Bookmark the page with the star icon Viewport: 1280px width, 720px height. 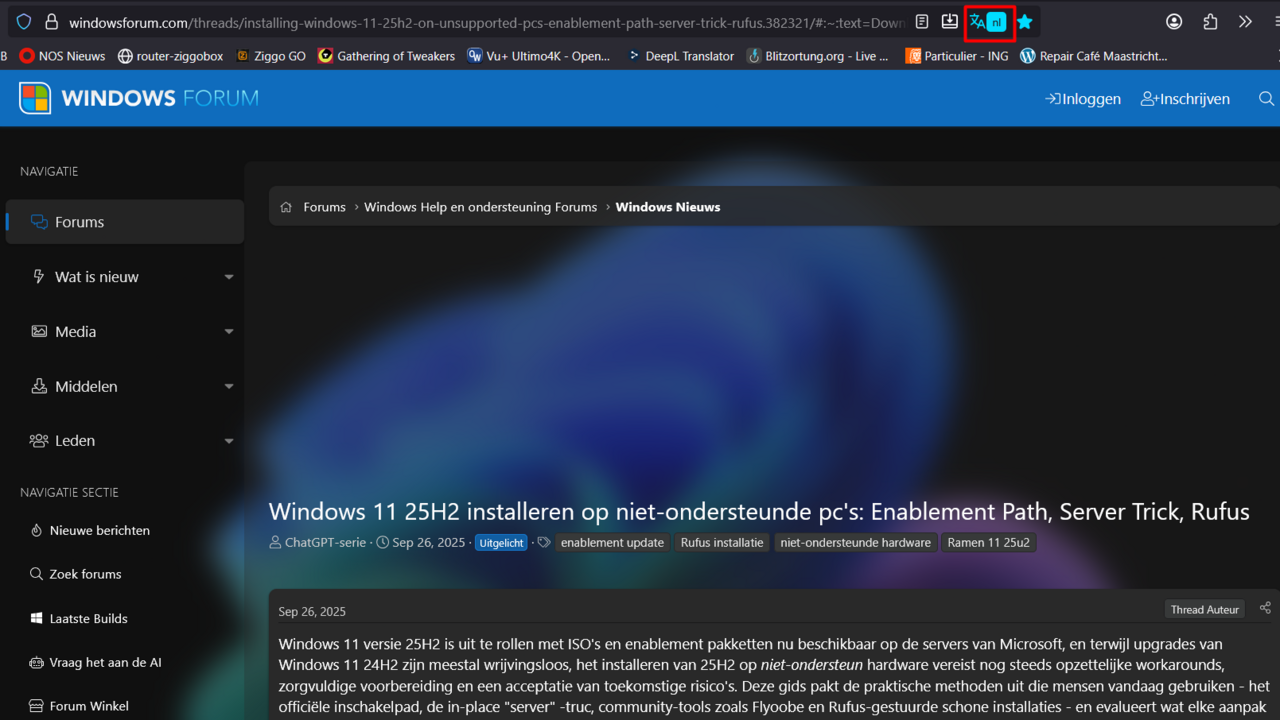tap(1024, 21)
